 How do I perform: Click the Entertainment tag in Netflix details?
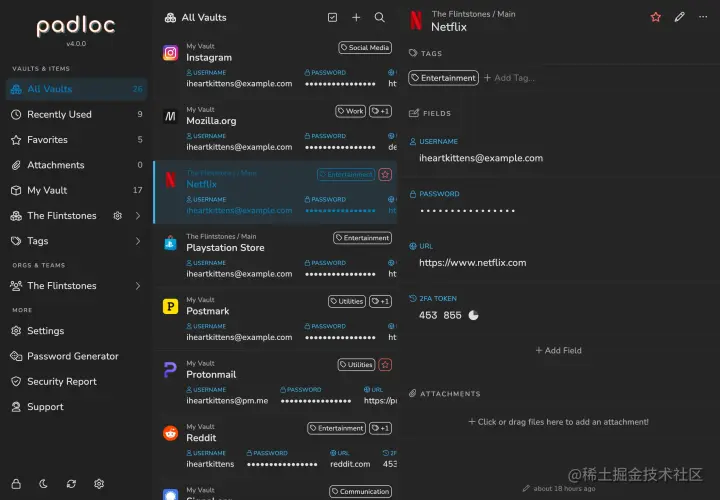[444, 78]
